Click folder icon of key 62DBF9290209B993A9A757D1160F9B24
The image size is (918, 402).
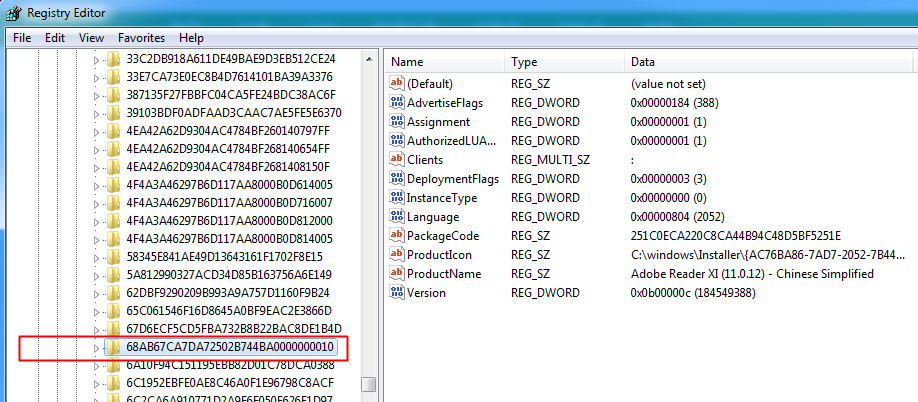tap(113, 293)
